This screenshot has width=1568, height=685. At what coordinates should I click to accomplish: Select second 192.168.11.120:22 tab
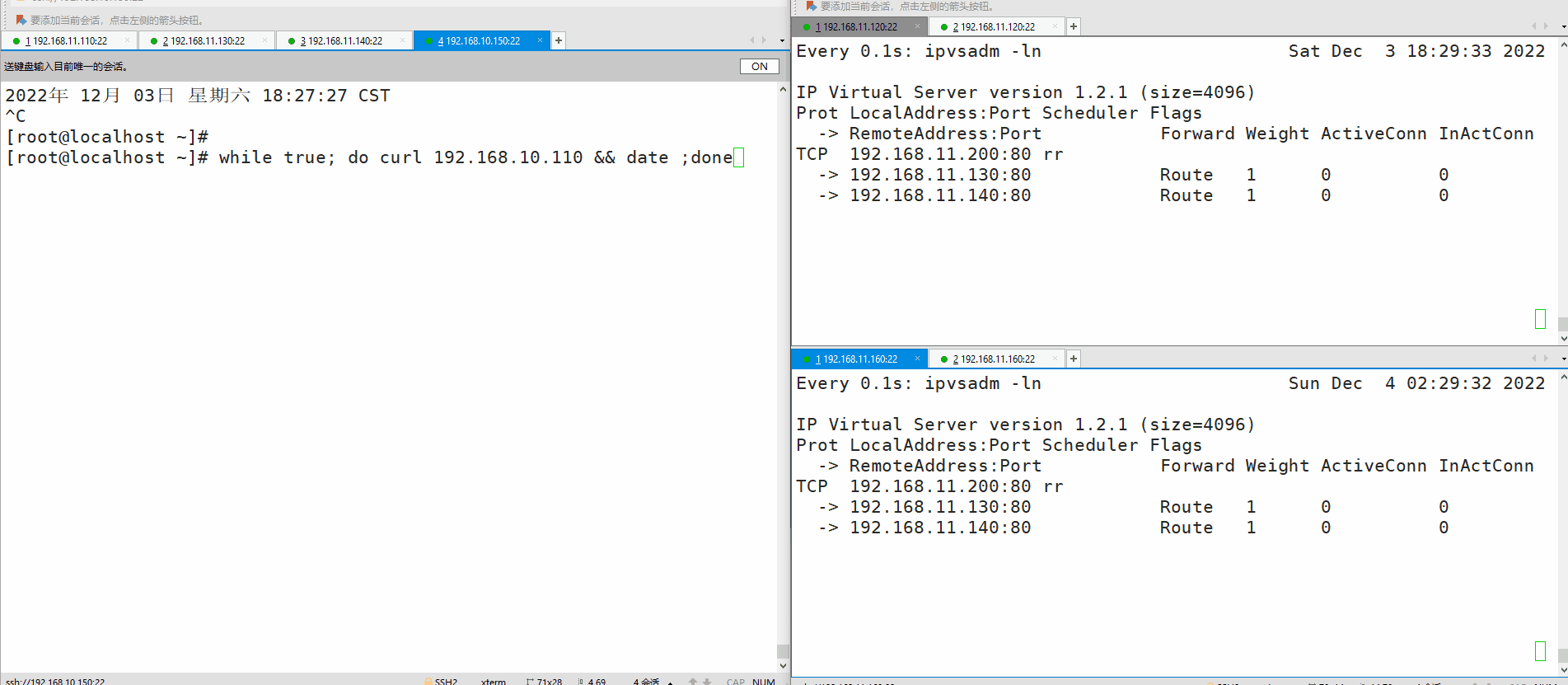point(993,26)
